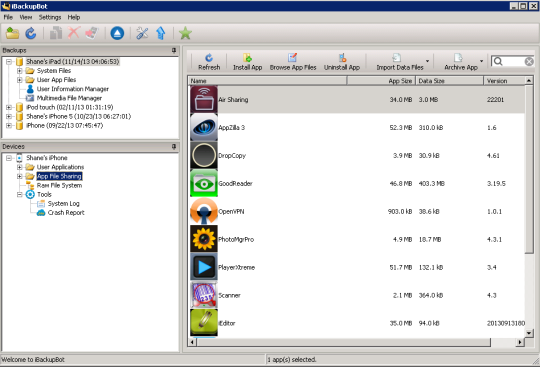This screenshot has width=540, height=367.
Task: Expand App File Sharing node
Action: (20, 176)
